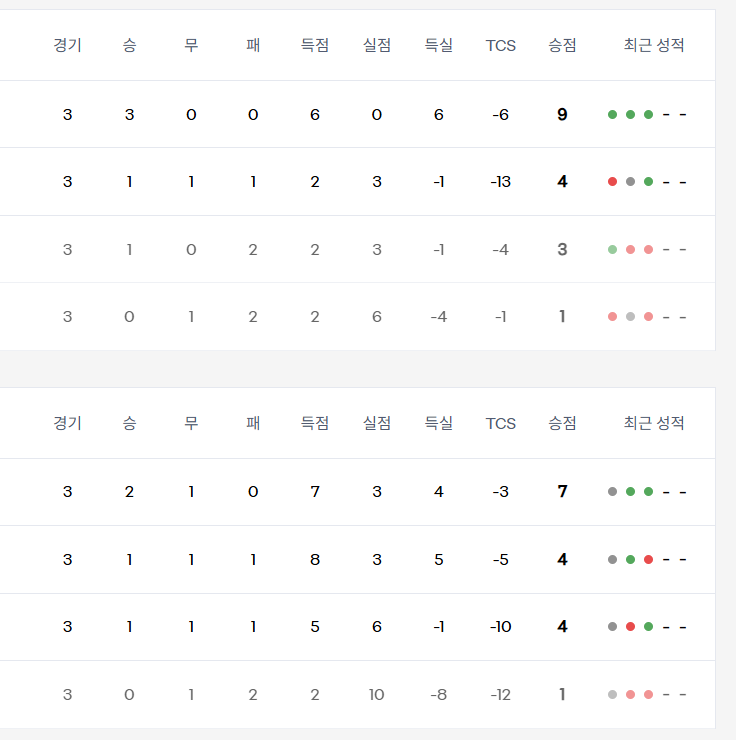Select the bold 9 points value
736x740 pixels.
pyautogui.click(x=562, y=115)
